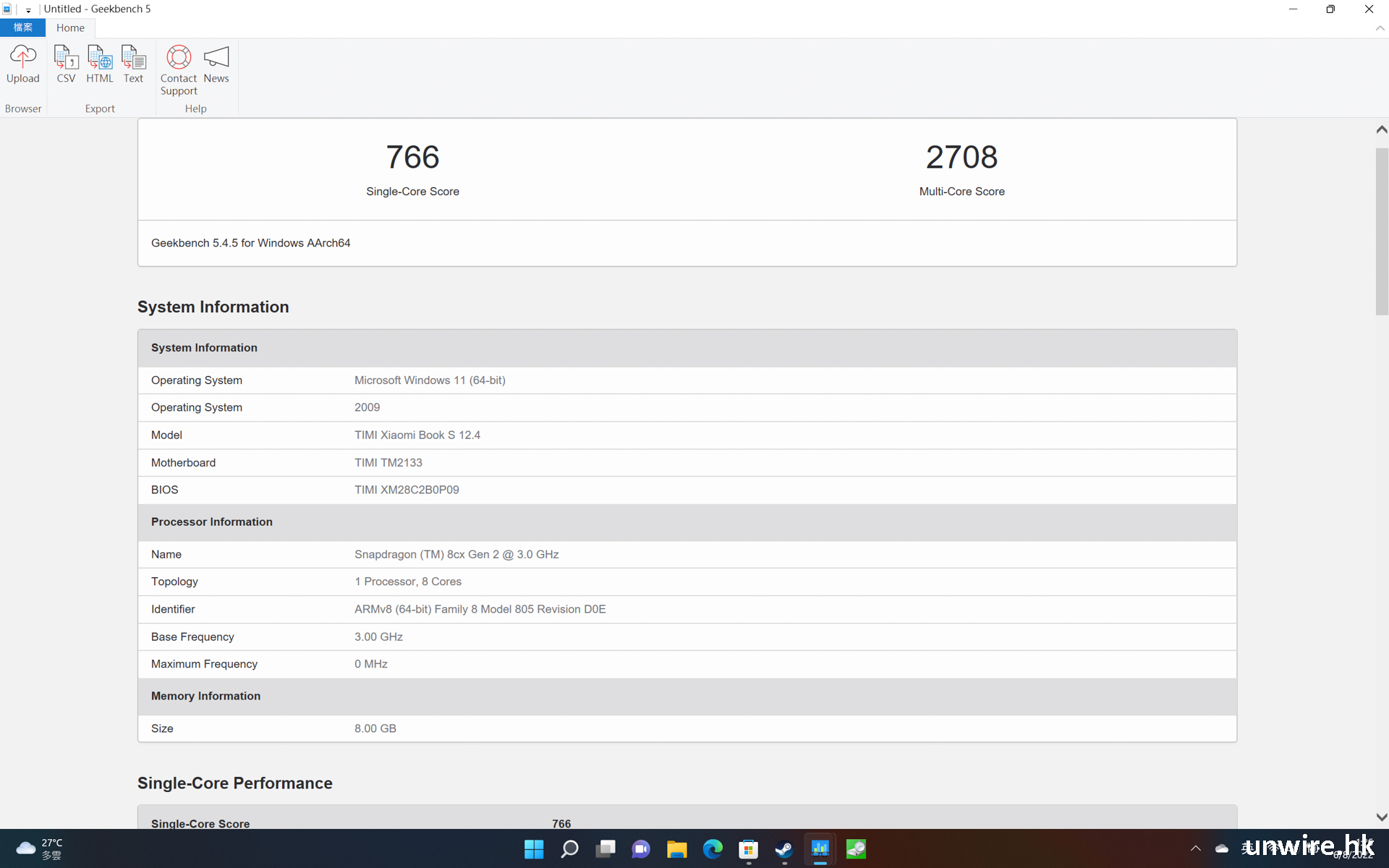This screenshot has width=1389, height=868.
Task: Launch Steam from the taskbar
Action: 784,848
